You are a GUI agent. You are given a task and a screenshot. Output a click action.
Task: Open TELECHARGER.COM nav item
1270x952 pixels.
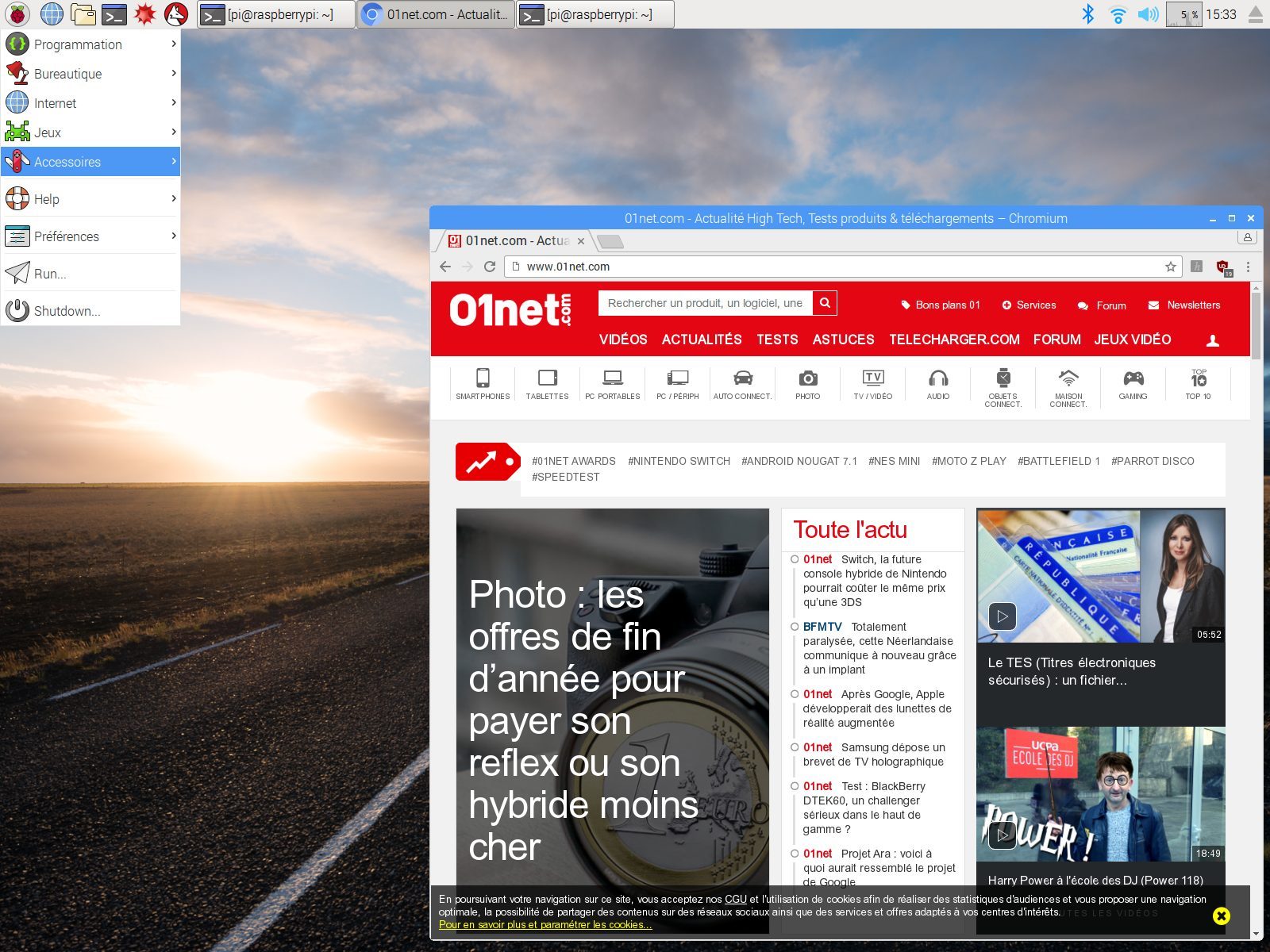tap(954, 340)
